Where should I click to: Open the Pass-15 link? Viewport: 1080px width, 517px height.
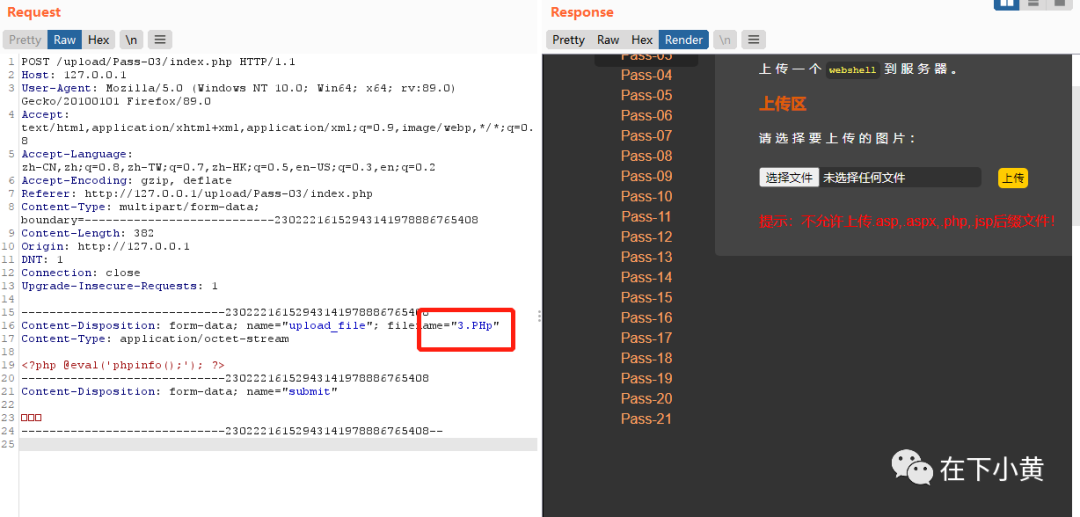[646, 297]
